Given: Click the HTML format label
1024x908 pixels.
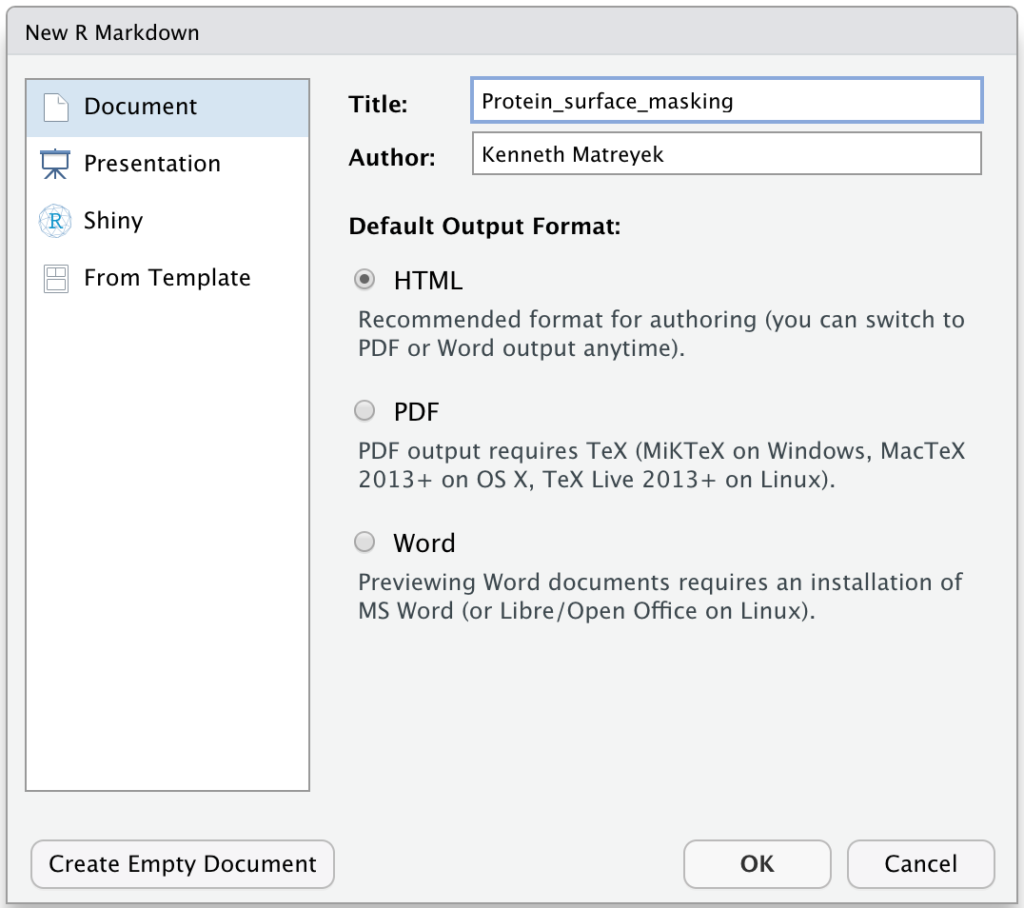Looking at the screenshot, I should pyautogui.click(x=428, y=281).
